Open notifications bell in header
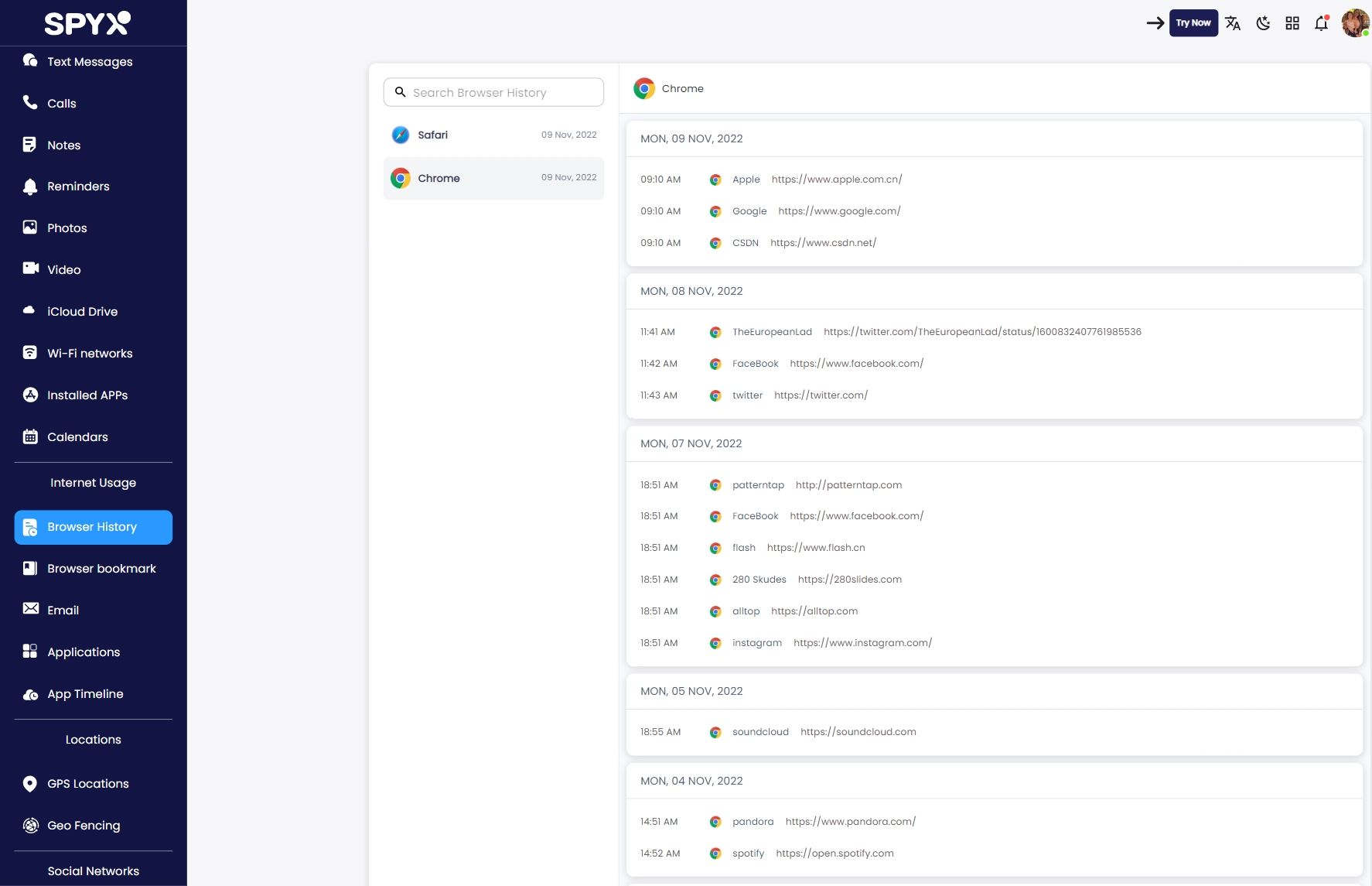 click(x=1322, y=23)
